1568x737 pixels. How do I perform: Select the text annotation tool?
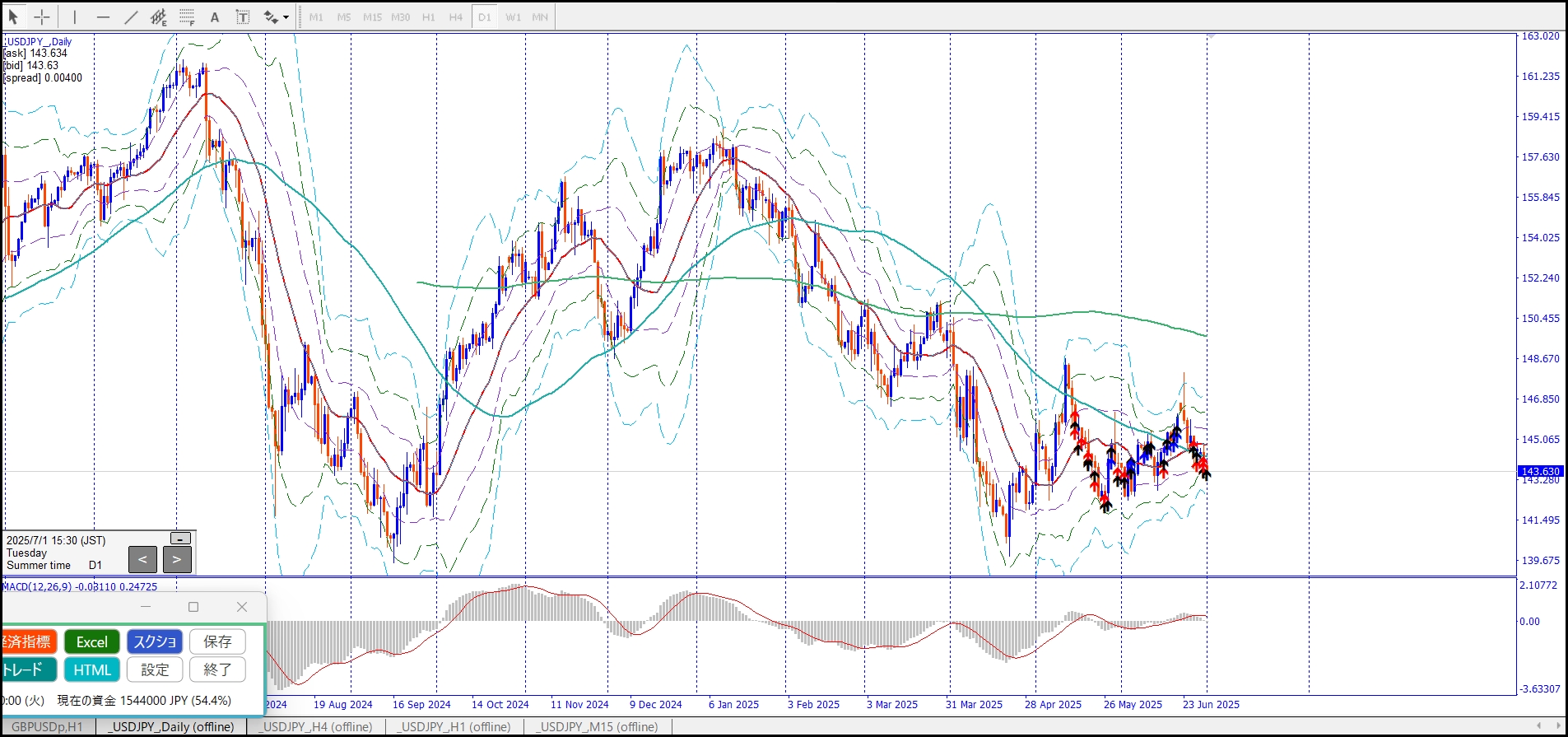coord(215,16)
